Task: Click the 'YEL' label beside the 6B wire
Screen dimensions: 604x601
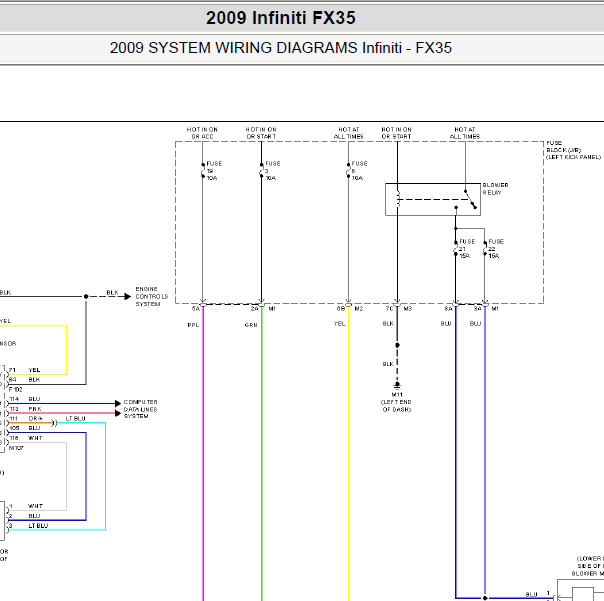Action: 339,324
